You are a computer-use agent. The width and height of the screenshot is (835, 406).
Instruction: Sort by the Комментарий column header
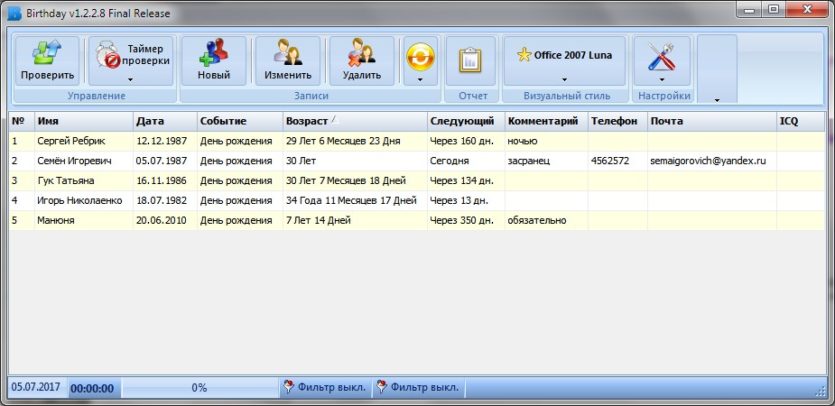[546, 121]
